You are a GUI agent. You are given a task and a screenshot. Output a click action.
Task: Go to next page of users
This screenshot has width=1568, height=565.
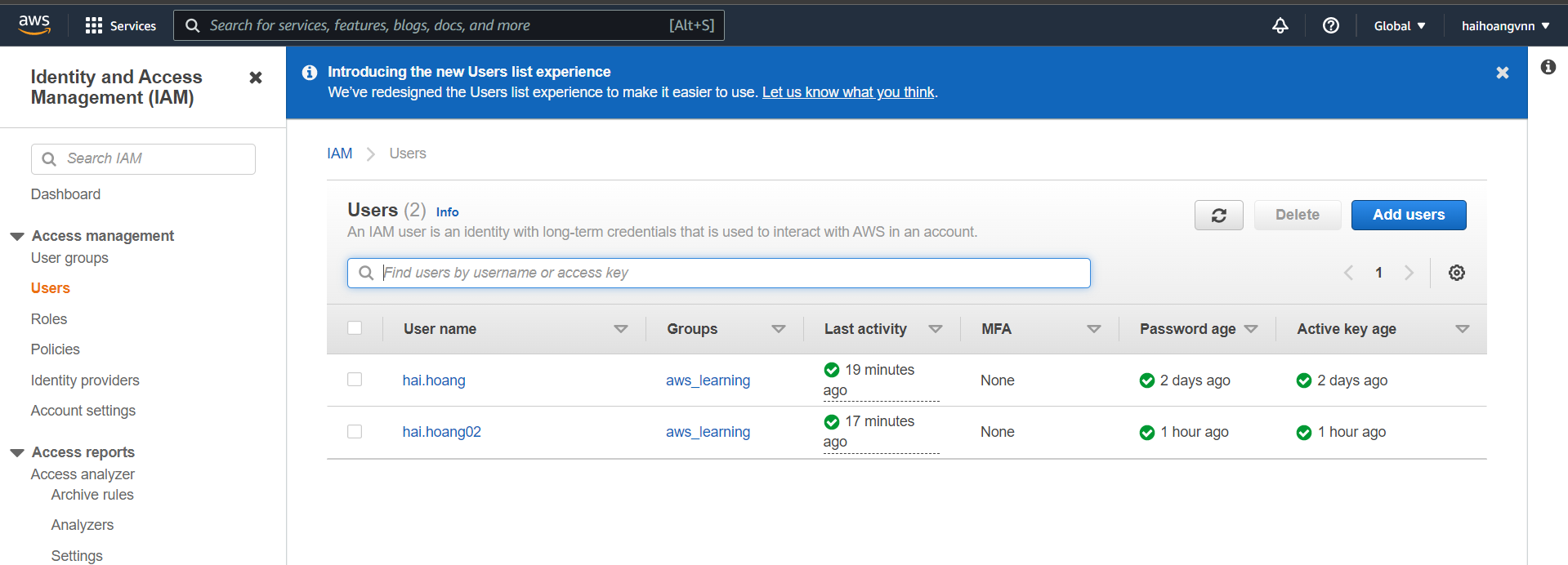[1409, 273]
